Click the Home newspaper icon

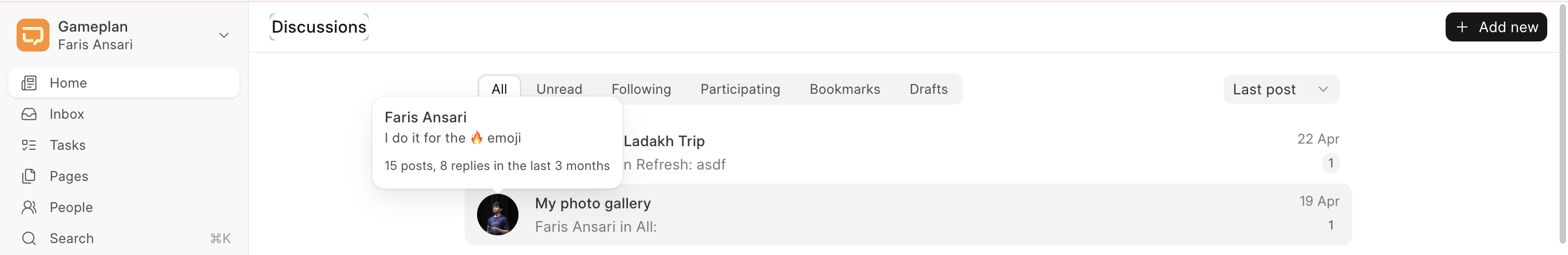pyautogui.click(x=29, y=83)
